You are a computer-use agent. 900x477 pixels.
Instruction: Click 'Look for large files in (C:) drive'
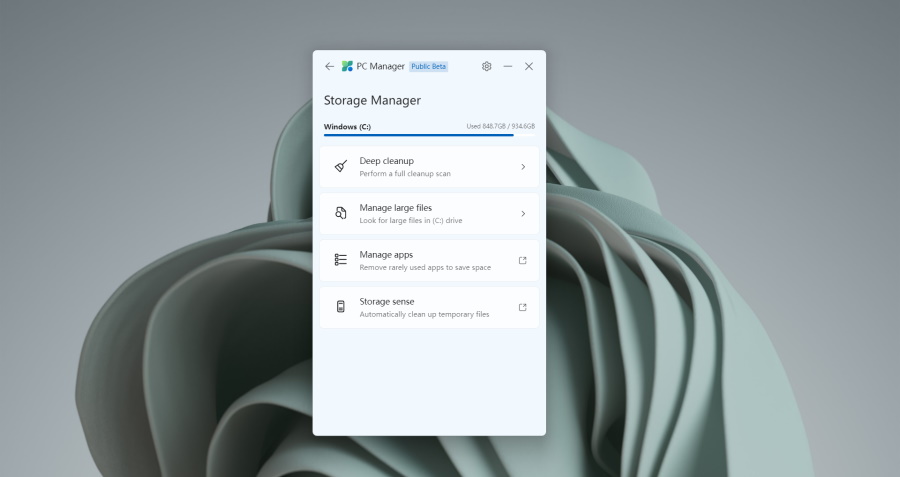411,220
